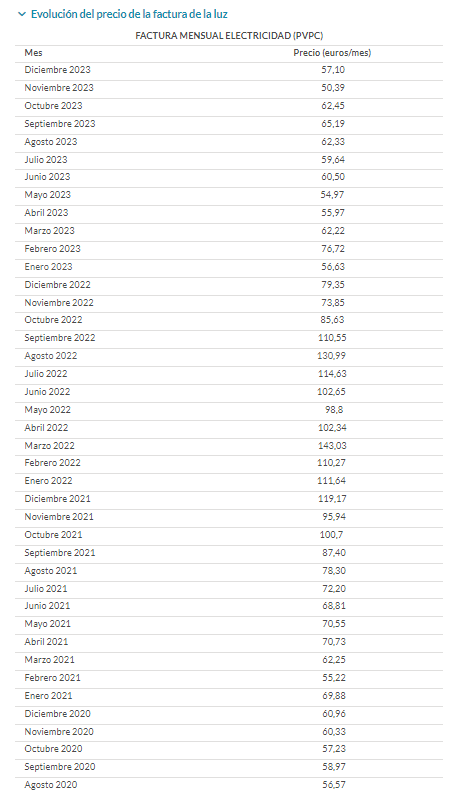Select the Noviembre 2020 row label
This screenshot has width=474, height=794.
pyautogui.click(x=59, y=732)
